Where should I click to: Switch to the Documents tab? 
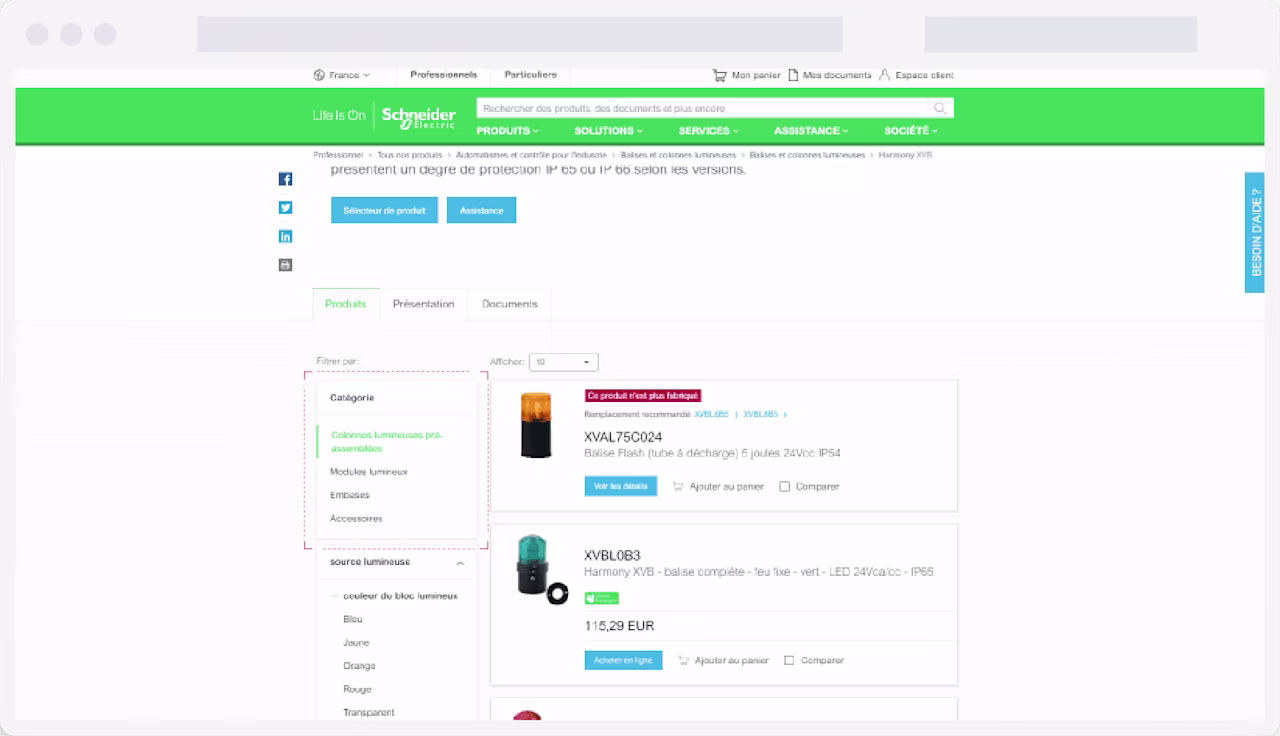coord(510,304)
